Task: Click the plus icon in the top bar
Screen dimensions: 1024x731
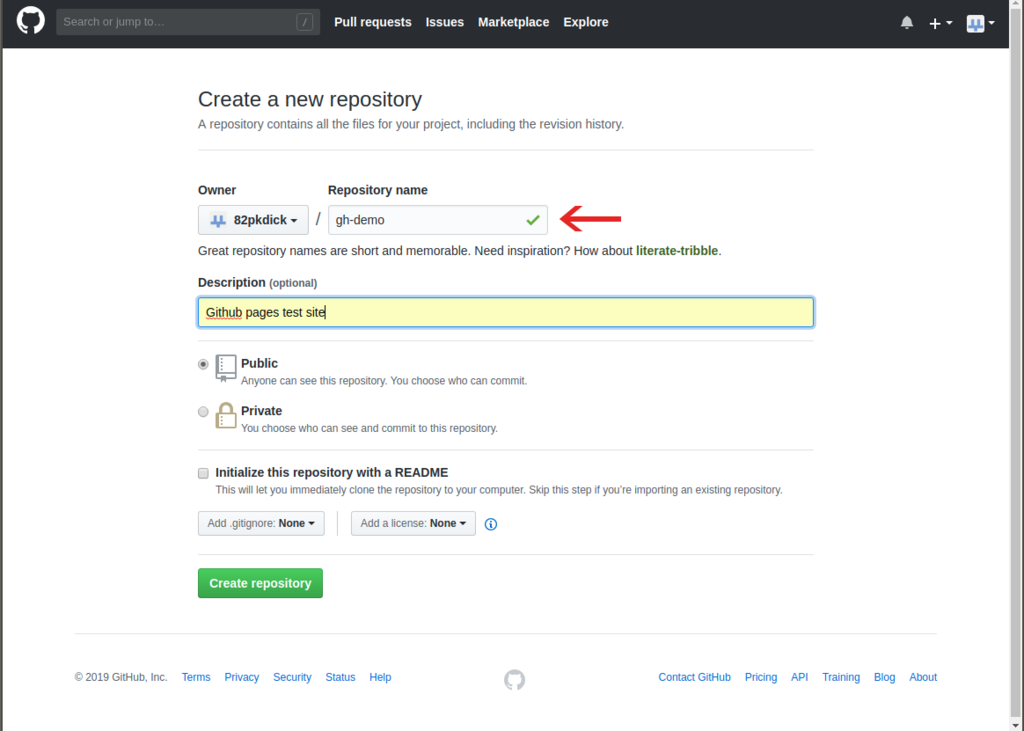Action: (935, 21)
